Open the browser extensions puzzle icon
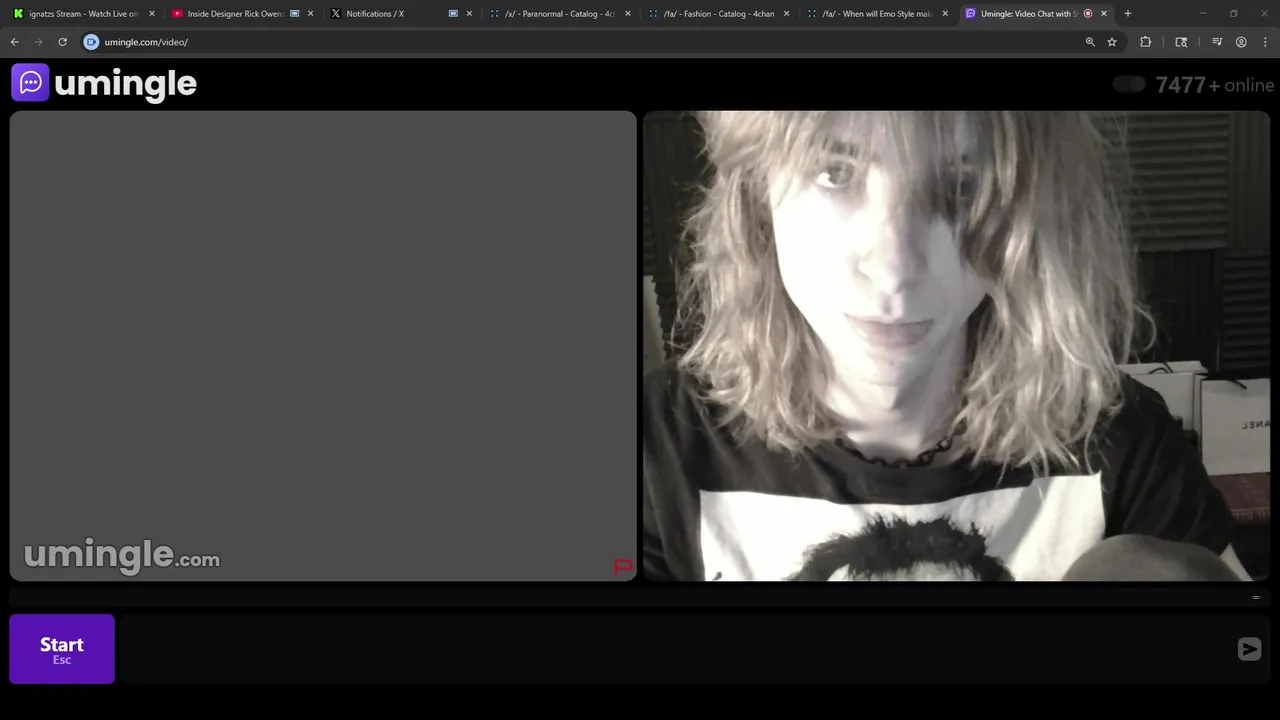This screenshot has width=1280, height=720. pos(1146,42)
